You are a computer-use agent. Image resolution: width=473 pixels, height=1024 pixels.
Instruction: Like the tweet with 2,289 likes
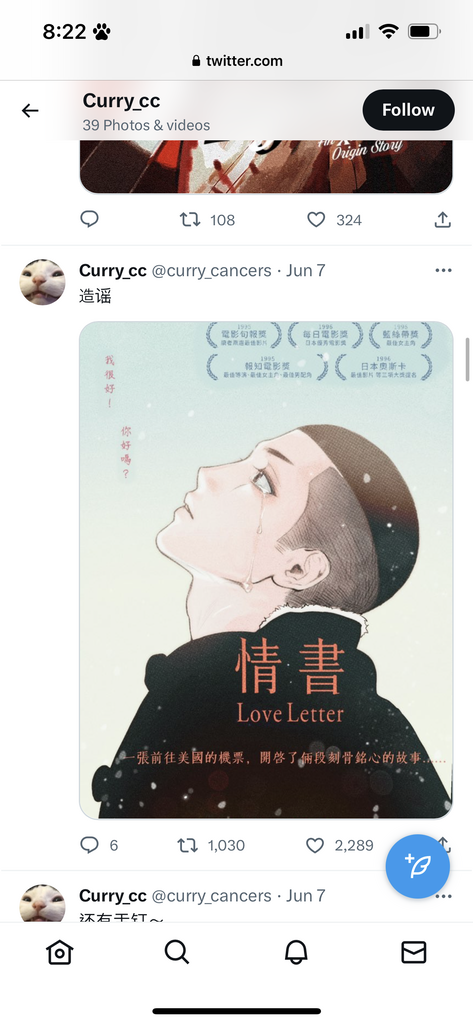[316, 845]
